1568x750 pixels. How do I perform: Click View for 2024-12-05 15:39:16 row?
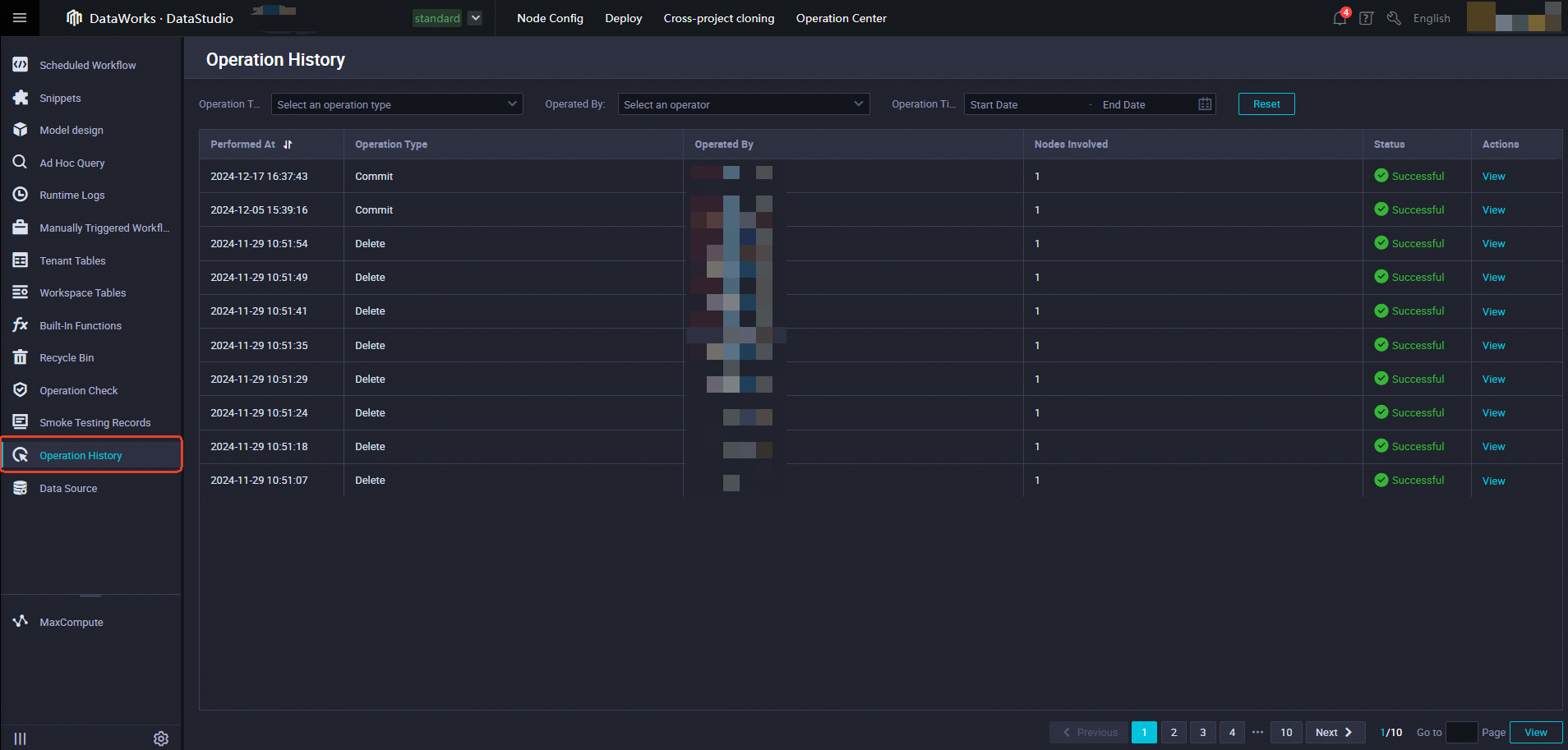(x=1493, y=210)
